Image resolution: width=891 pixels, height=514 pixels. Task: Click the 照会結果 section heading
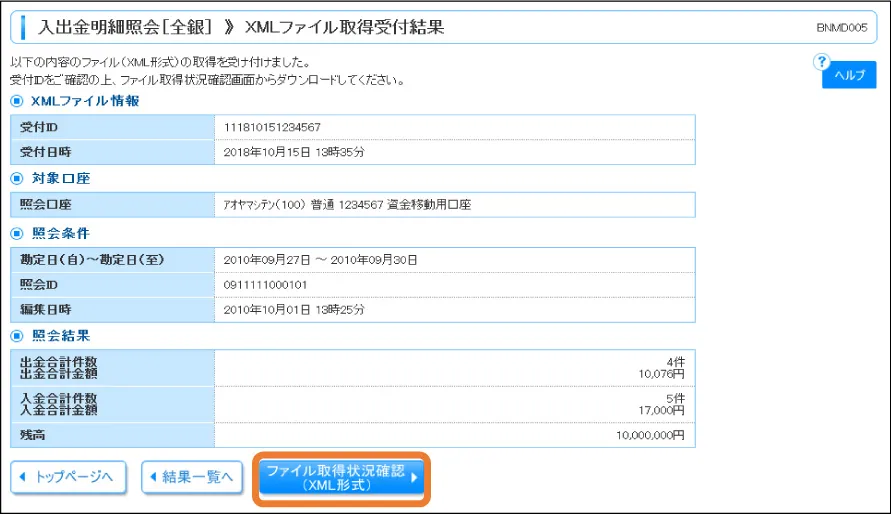click(x=61, y=336)
